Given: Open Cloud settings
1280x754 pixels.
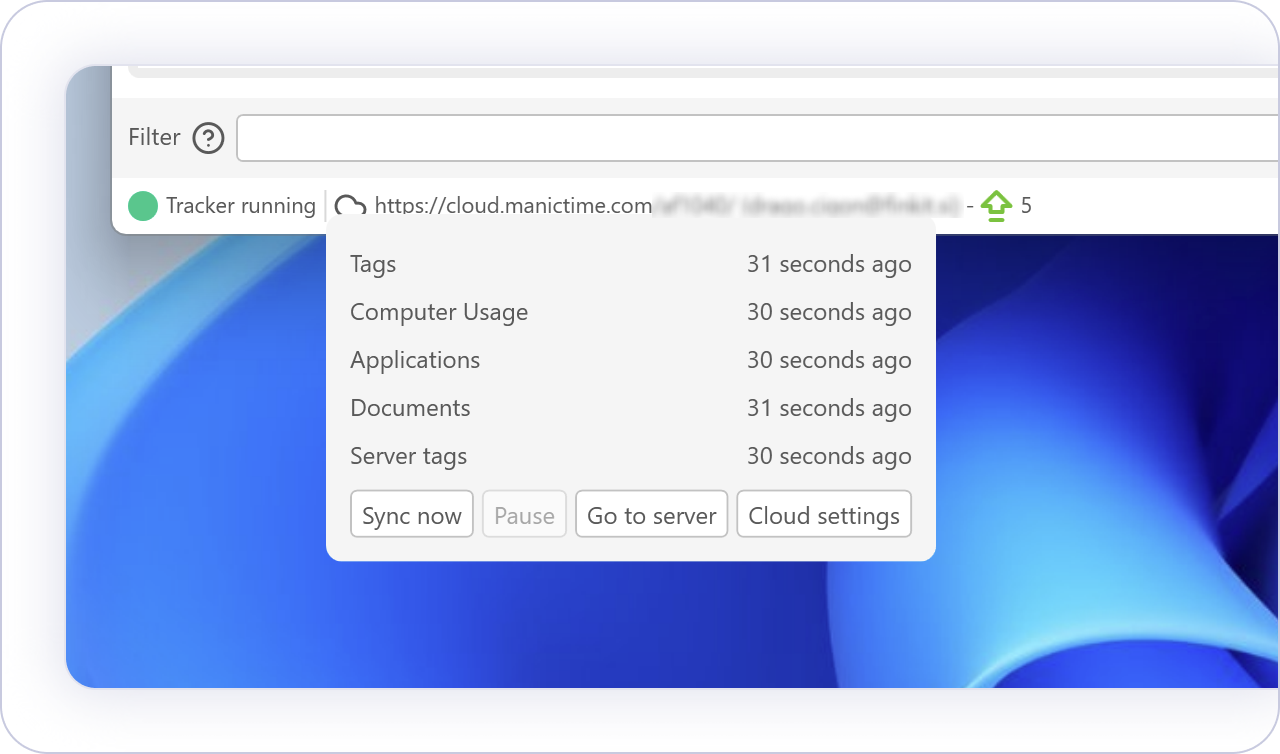Looking at the screenshot, I should [824, 515].
